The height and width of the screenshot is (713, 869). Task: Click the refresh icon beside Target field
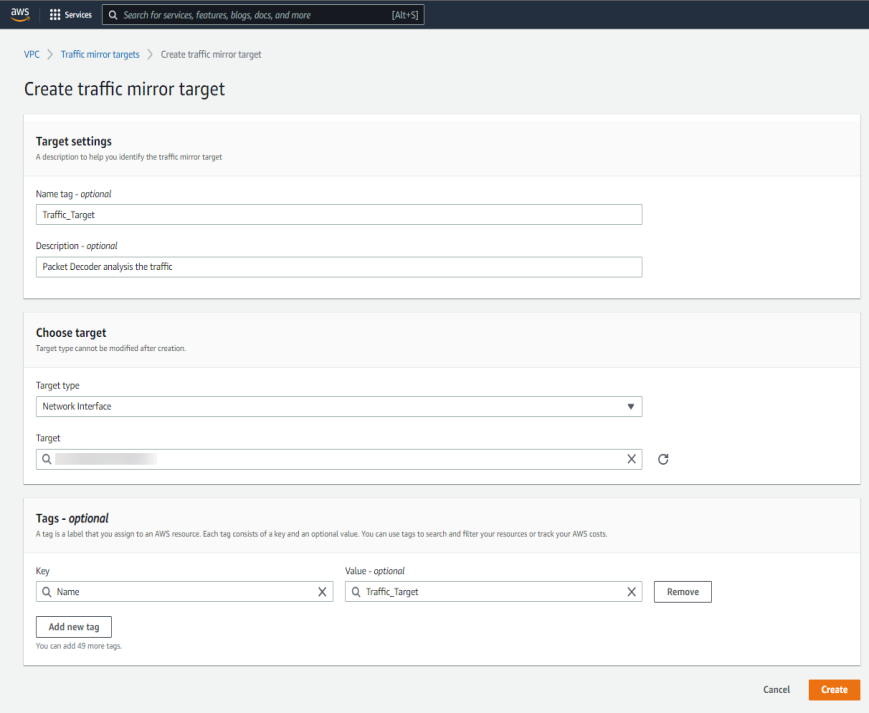[x=663, y=459]
